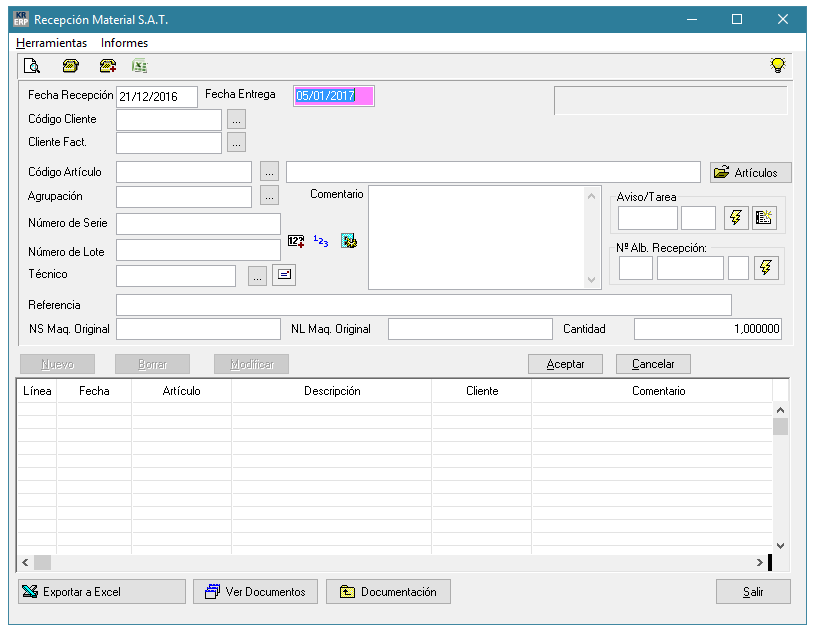Maximize the Recepción Material S.A.T. window

pyautogui.click(x=737, y=19)
